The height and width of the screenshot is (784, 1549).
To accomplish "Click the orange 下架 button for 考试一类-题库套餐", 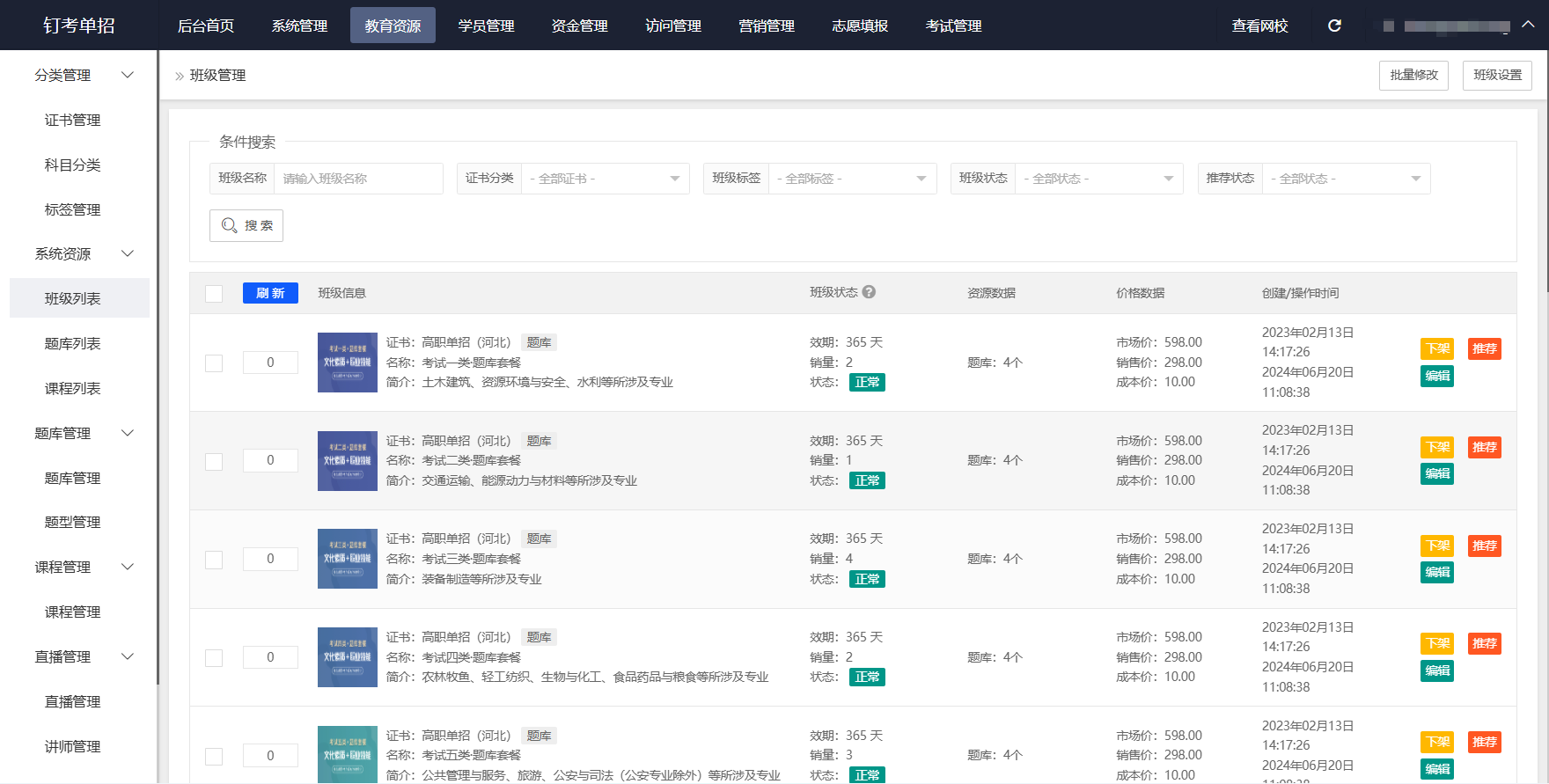I will pos(1436,348).
